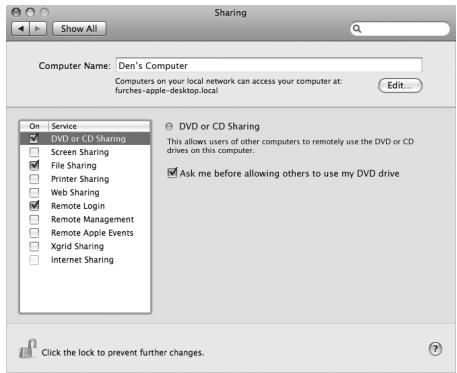Click the On column header
Screen dimensions: 457x373
34,126
